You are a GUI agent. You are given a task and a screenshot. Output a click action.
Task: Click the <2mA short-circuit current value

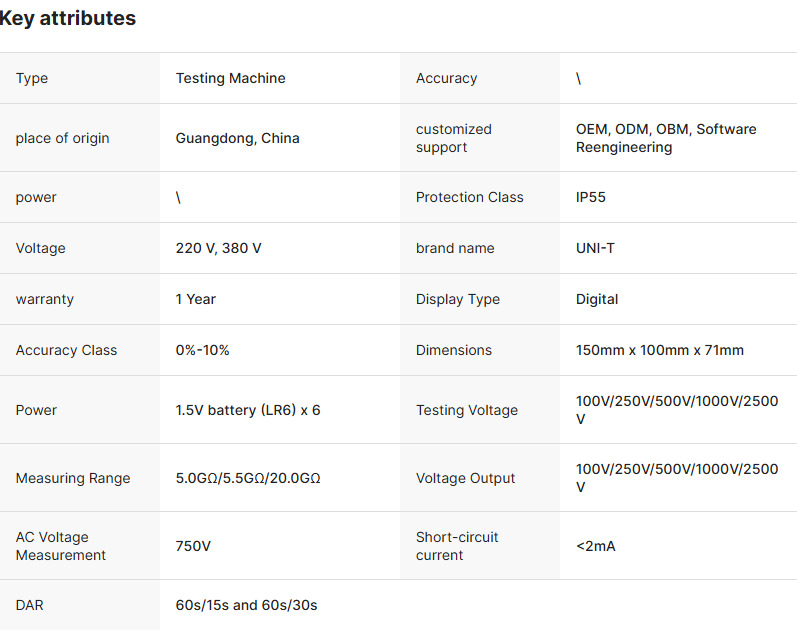tap(596, 546)
